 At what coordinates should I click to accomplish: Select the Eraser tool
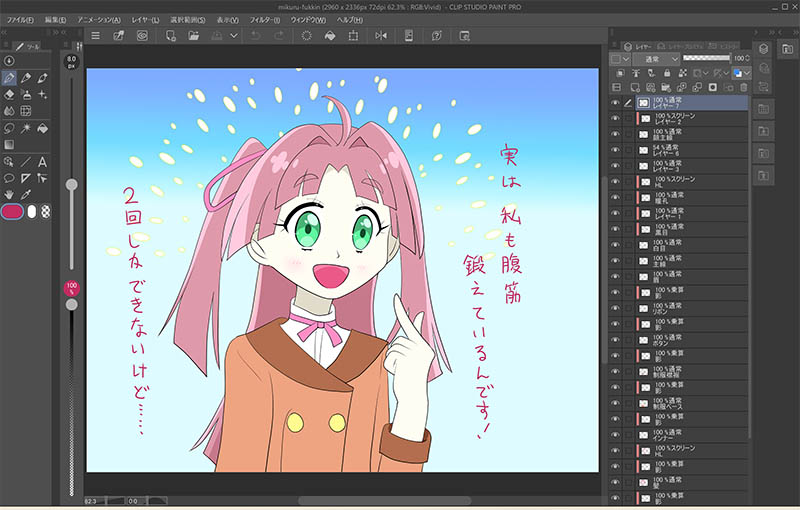pyautogui.click(x=9, y=95)
